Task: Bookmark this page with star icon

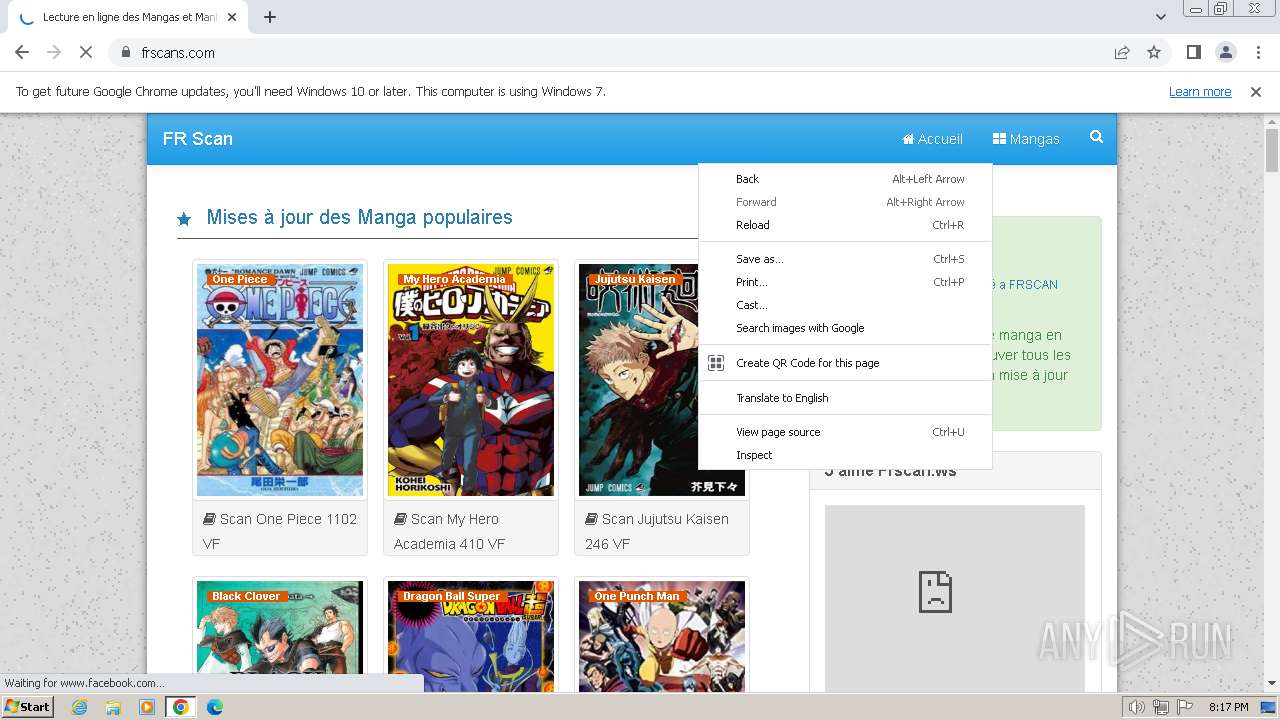Action: [x=1154, y=52]
